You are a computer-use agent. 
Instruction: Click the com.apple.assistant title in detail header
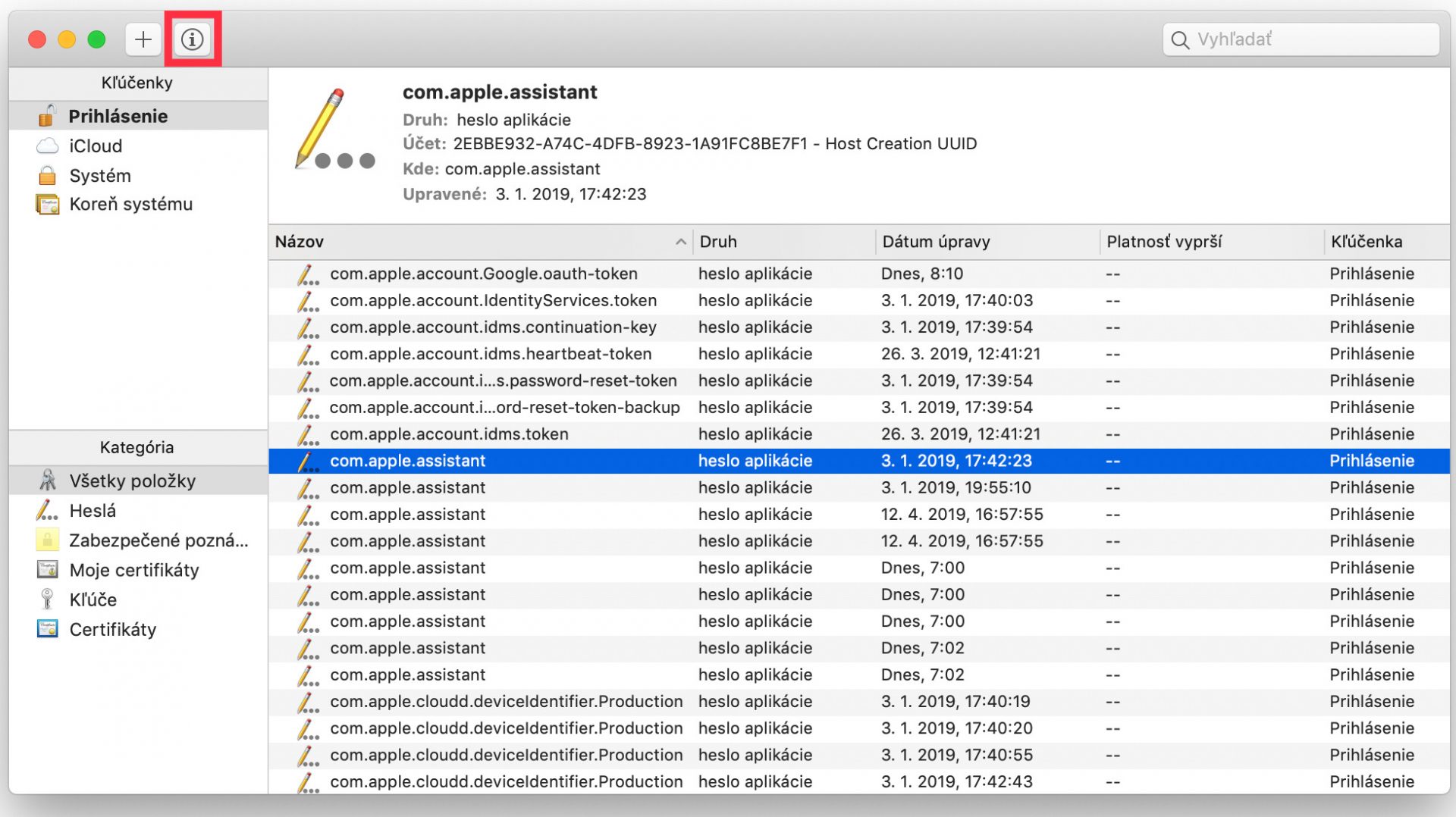(500, 92)
